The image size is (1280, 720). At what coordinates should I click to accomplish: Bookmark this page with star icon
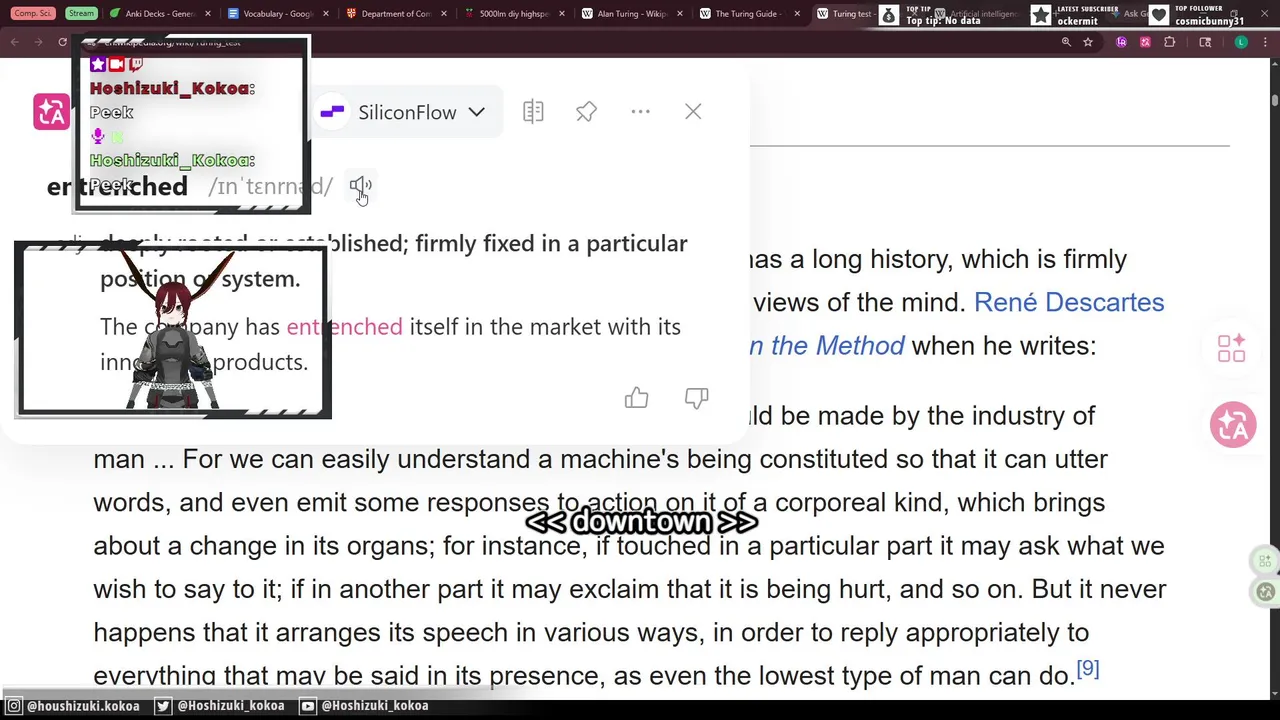1088,42
